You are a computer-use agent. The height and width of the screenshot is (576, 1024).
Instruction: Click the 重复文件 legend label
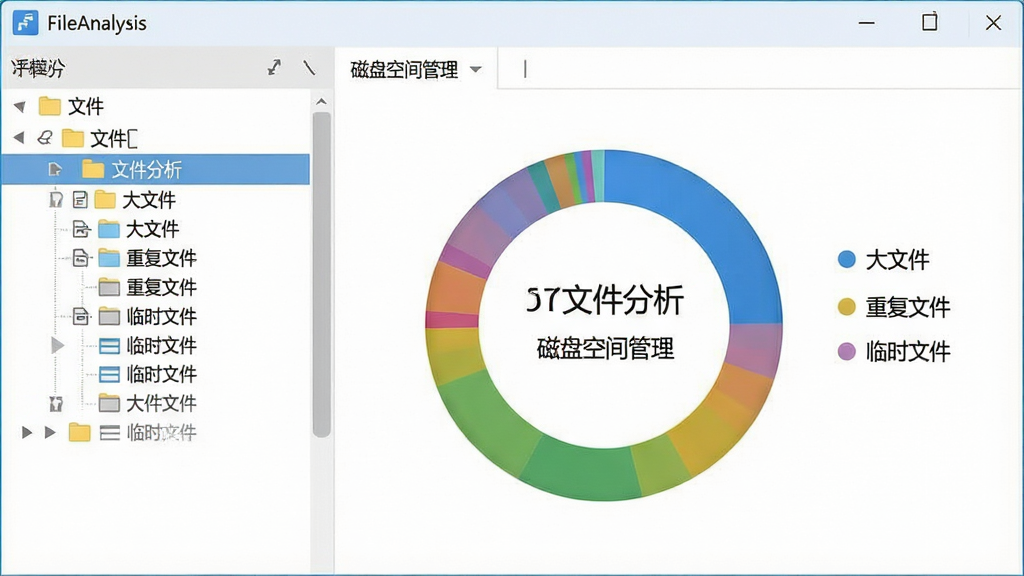(908, 307)
